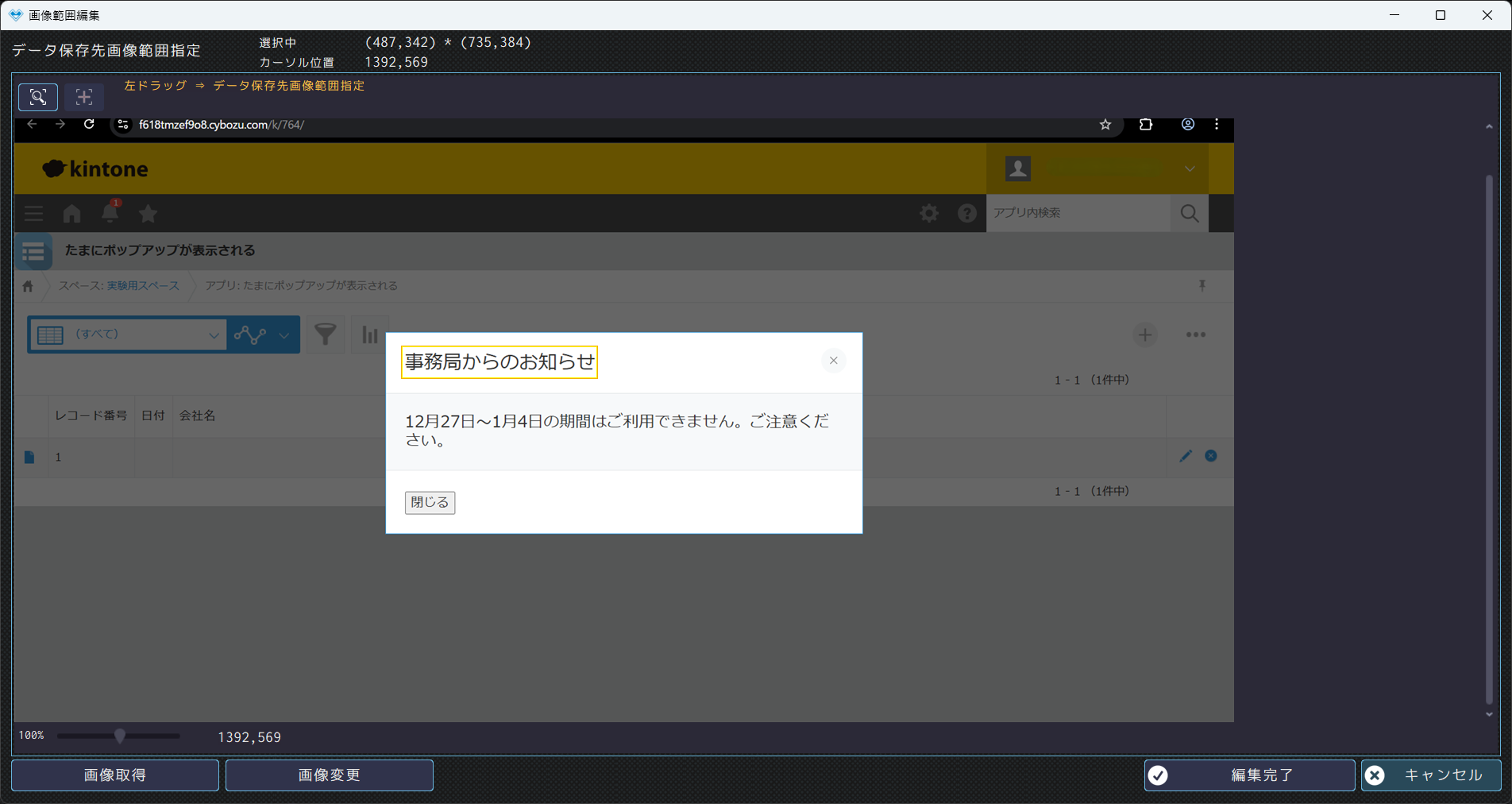Open the three-dots options menu
The width and height of the screenshot is (1512, 804).
1195,335
